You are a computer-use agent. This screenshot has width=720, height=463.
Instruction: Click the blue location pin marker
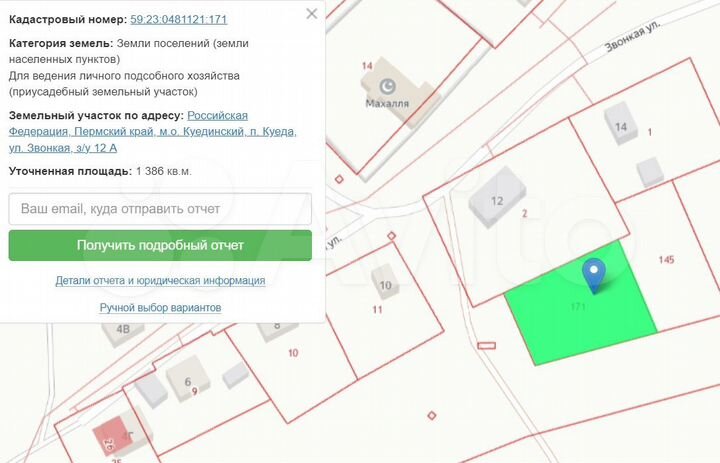[x=594, y=275]
